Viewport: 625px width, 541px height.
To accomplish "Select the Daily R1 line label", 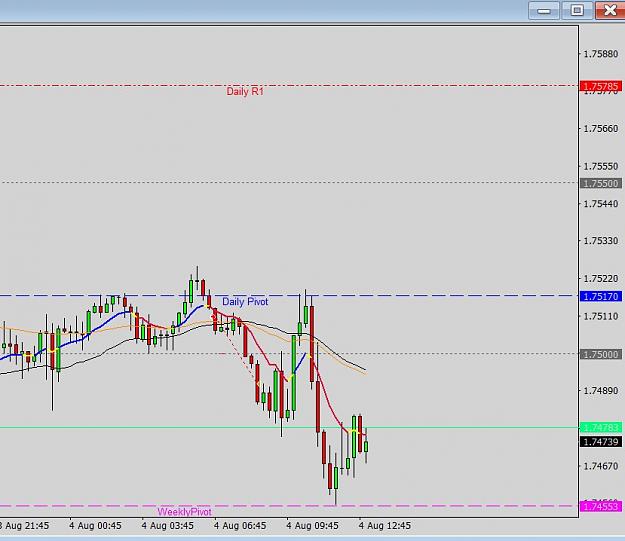I will (x=245, y=91).
